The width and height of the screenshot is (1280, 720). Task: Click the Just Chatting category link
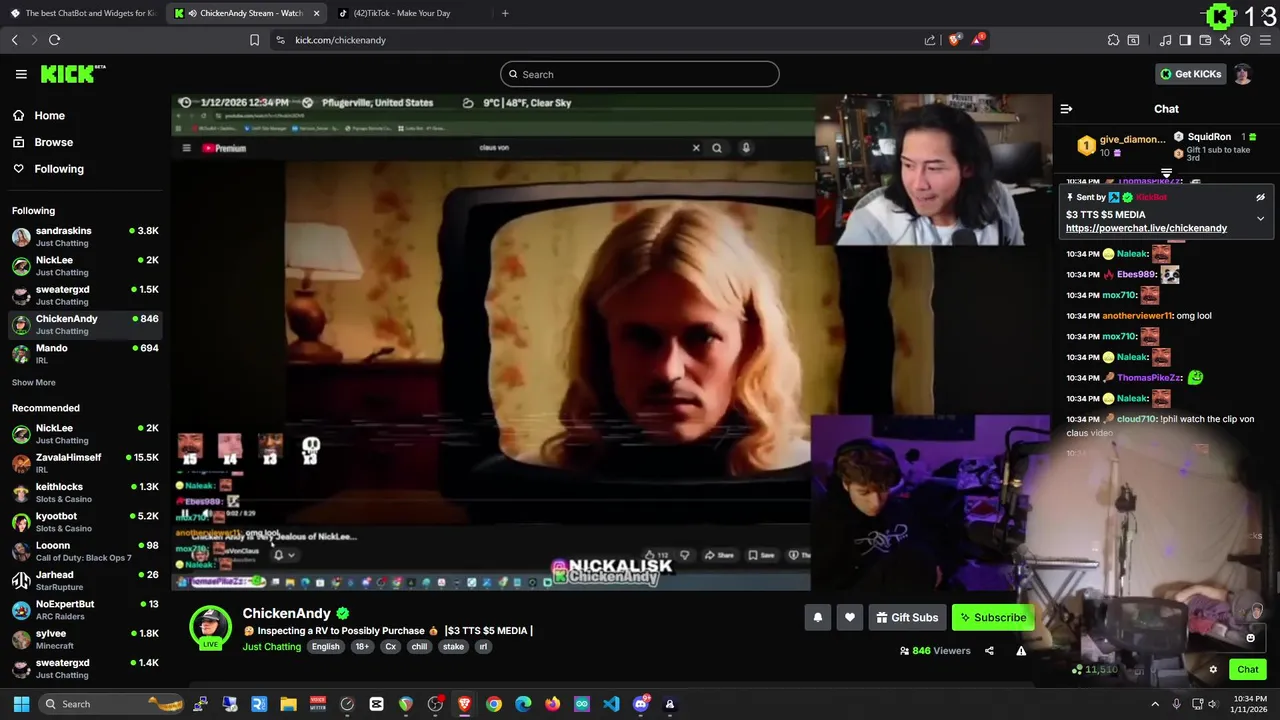coord(271,647)
